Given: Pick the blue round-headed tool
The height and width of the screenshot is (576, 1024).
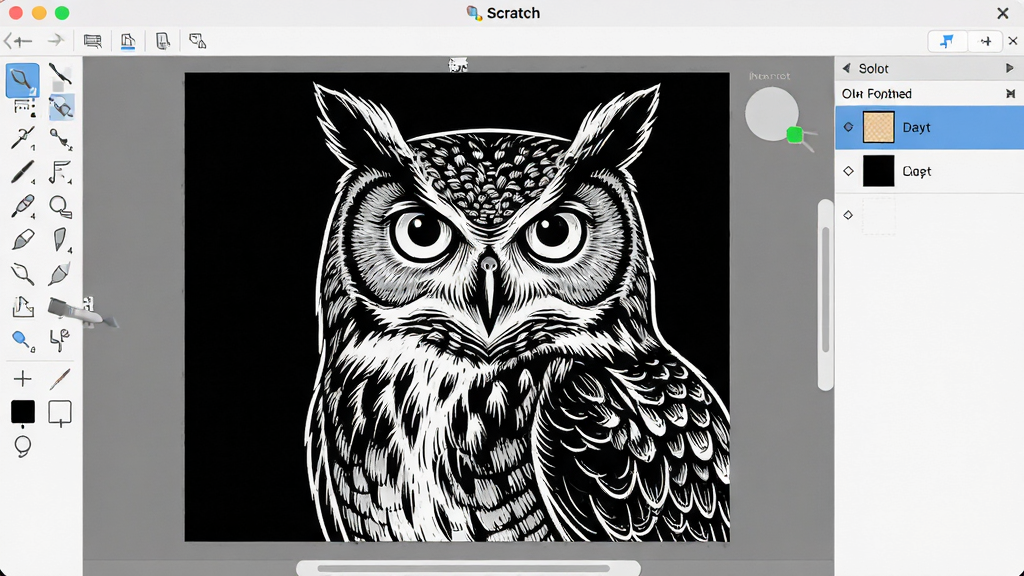Looking at the screenshot, I should [x=23, y=340].
